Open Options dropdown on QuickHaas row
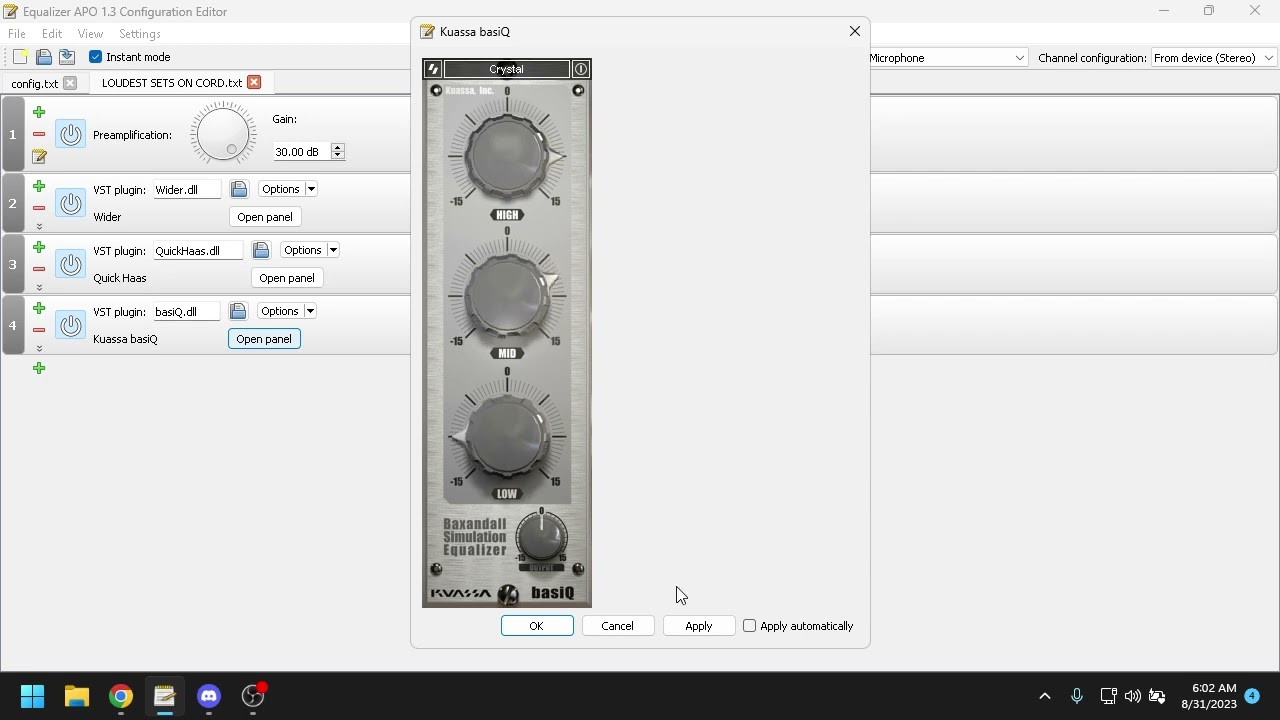 pos(310,250)
